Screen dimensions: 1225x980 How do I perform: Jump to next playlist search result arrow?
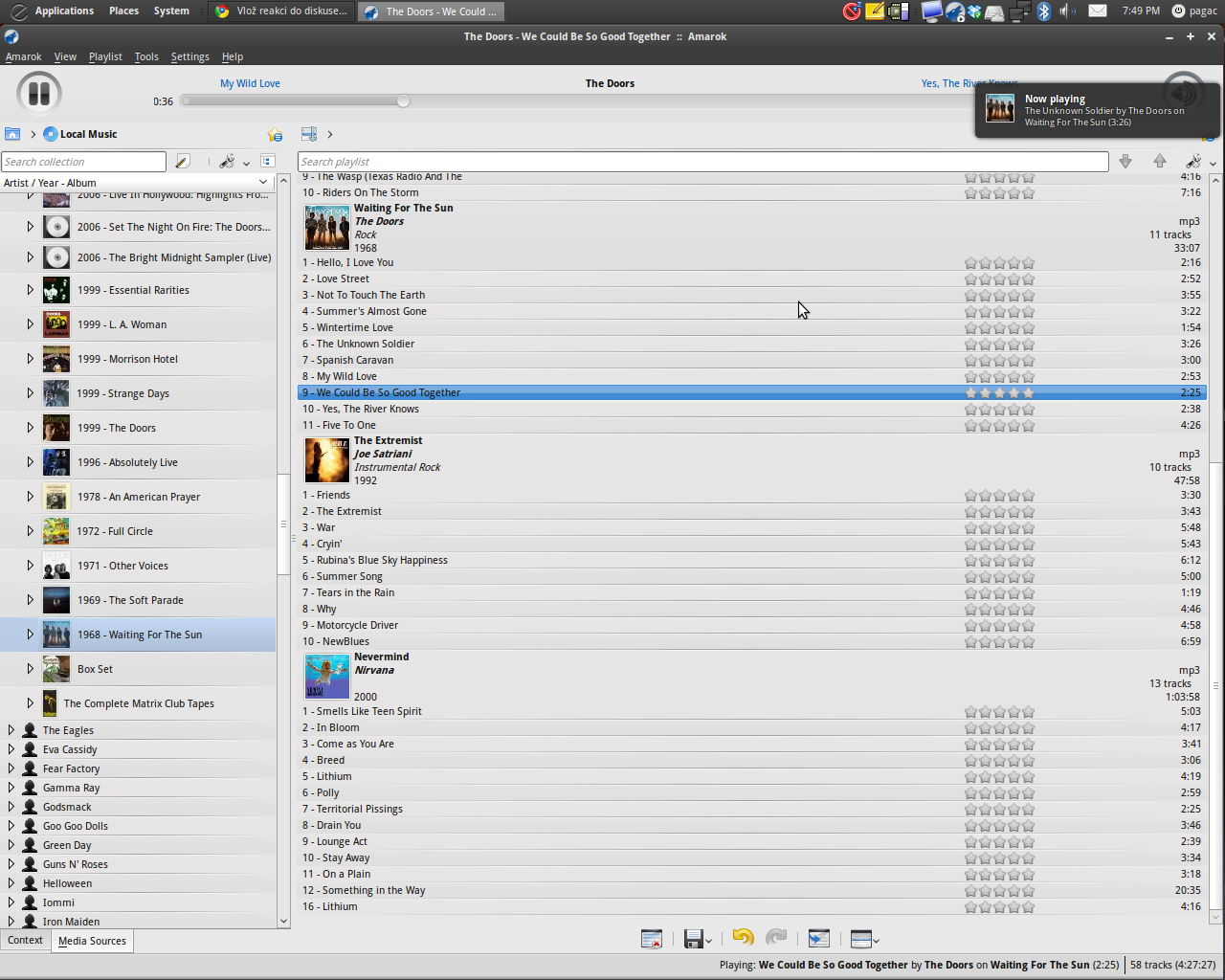[x=1125, y=162]
